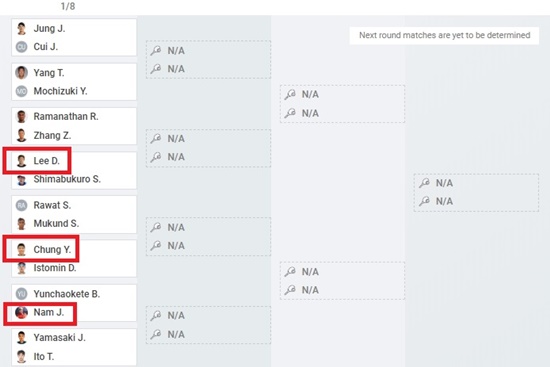Select Yang T. player photo

click(21, 73)
